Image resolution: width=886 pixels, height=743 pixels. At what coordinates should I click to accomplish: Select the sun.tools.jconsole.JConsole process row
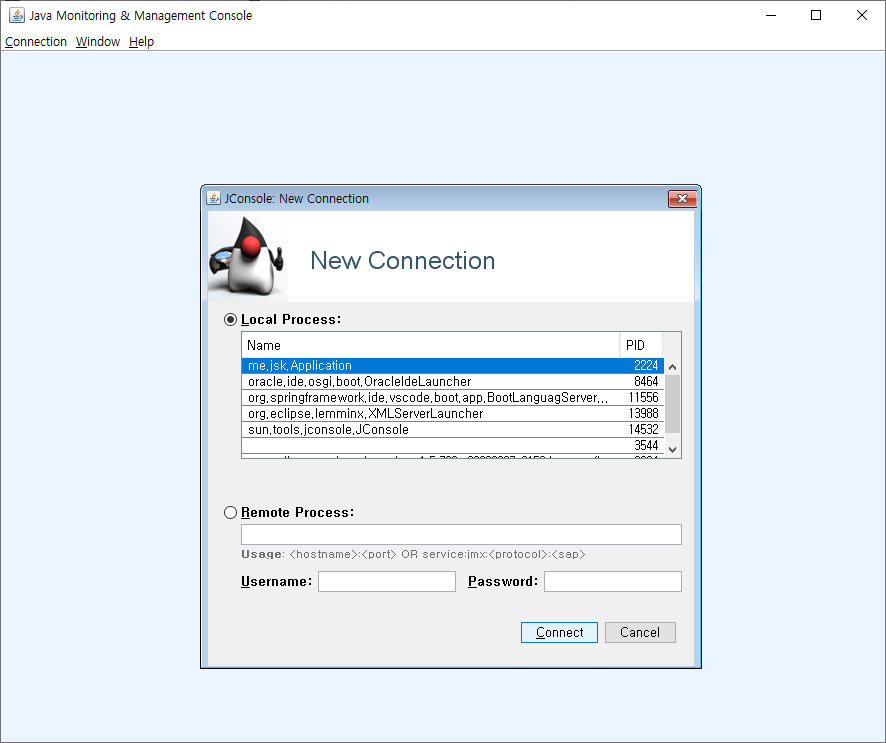click(x=453, y=429)
